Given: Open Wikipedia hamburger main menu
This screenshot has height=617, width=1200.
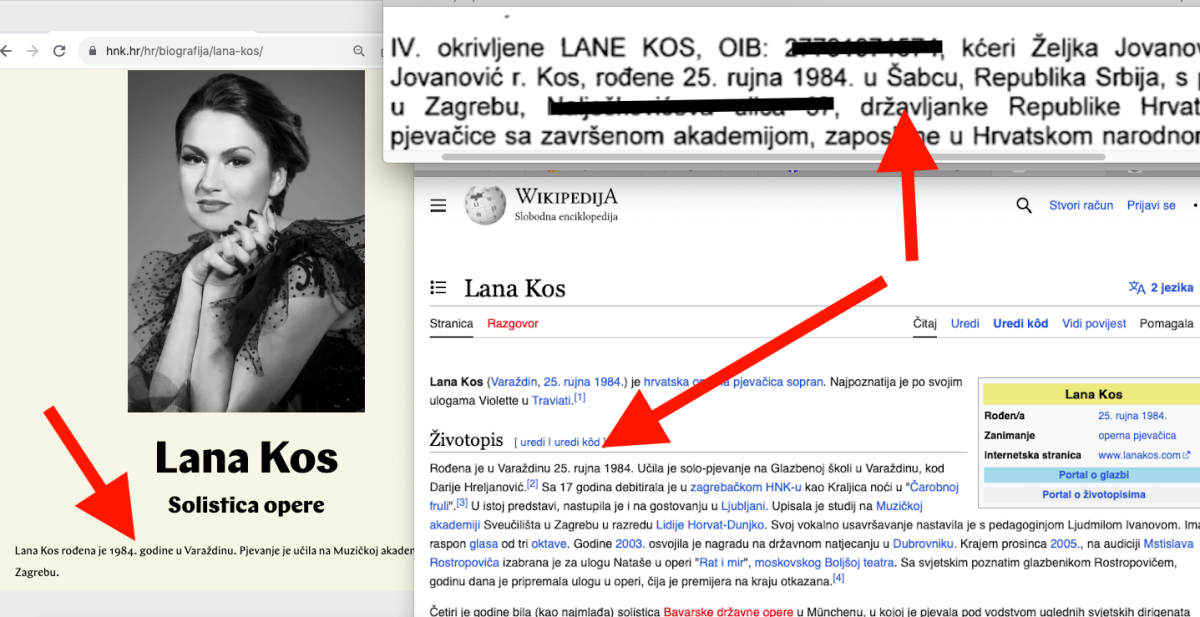Looking at the screenshot, I should click(438, 206).
